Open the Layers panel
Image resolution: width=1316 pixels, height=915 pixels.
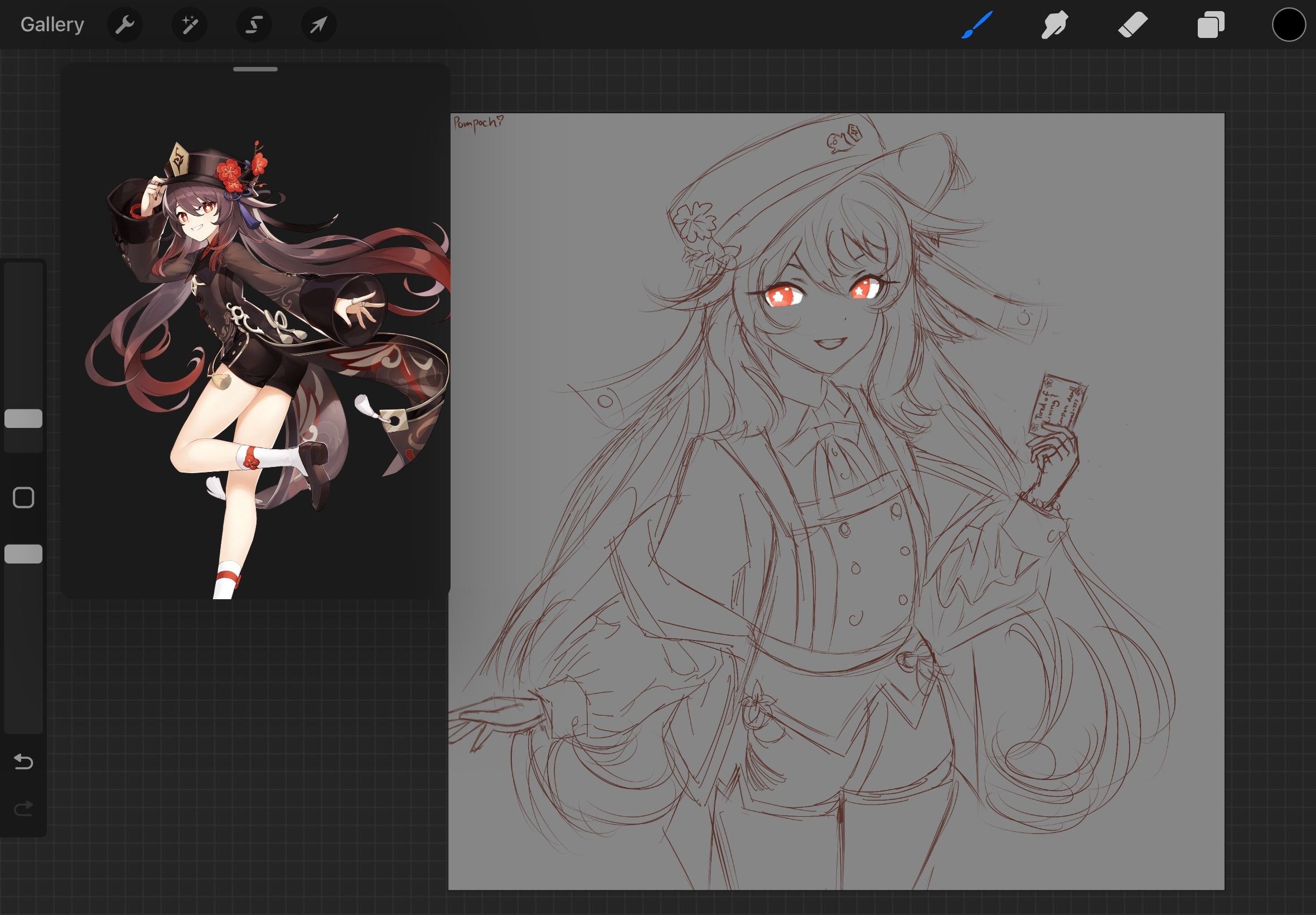click(x=1211, y=25)
